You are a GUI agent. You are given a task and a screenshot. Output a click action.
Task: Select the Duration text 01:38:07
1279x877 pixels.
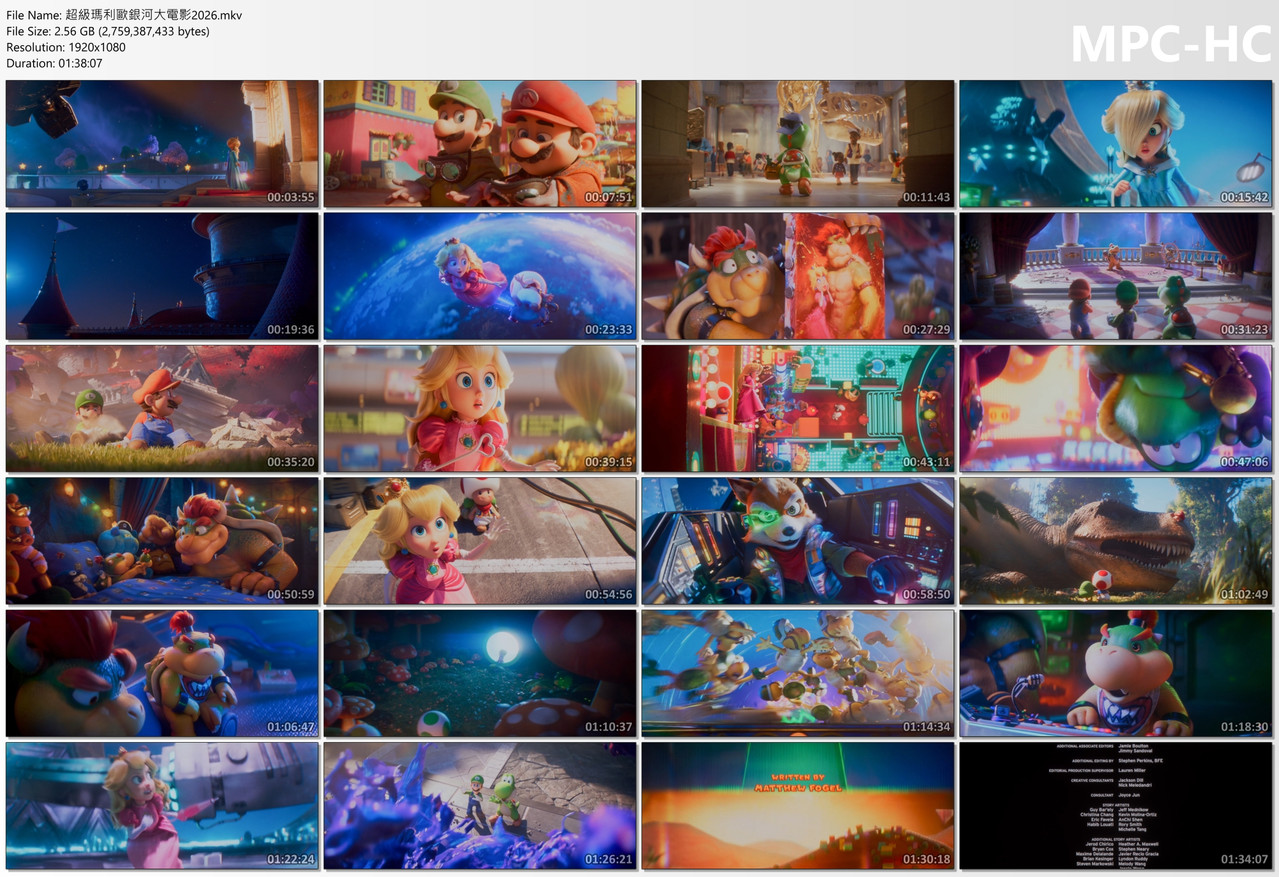coord(79,63)
